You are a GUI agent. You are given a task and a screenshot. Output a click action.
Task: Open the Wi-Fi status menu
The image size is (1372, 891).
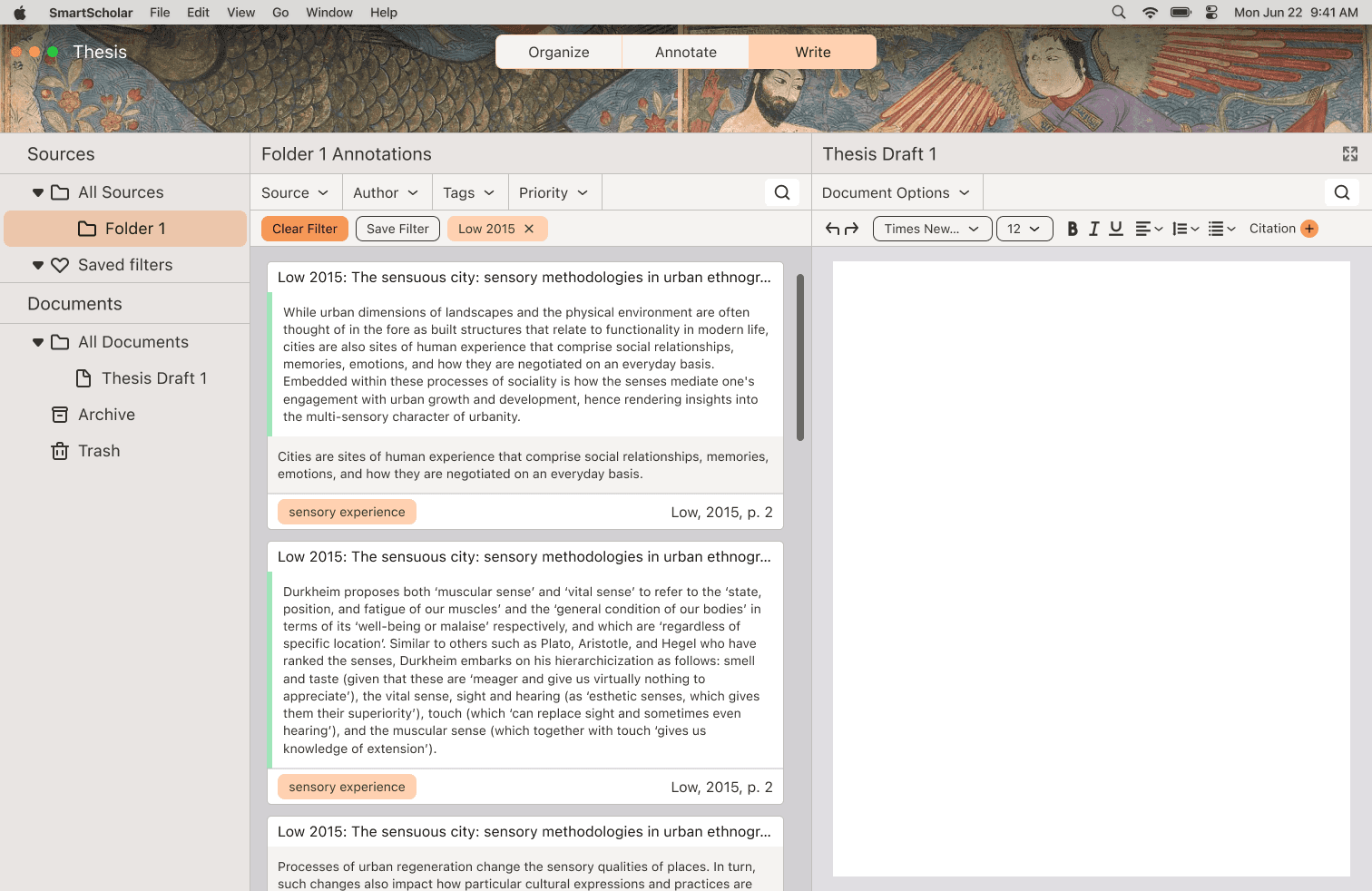tap(1150, 13)
